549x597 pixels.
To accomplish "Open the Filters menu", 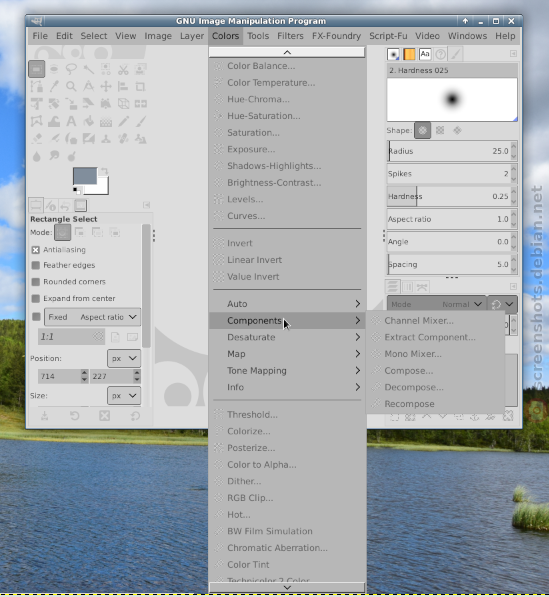I will [x=290, y=36].
